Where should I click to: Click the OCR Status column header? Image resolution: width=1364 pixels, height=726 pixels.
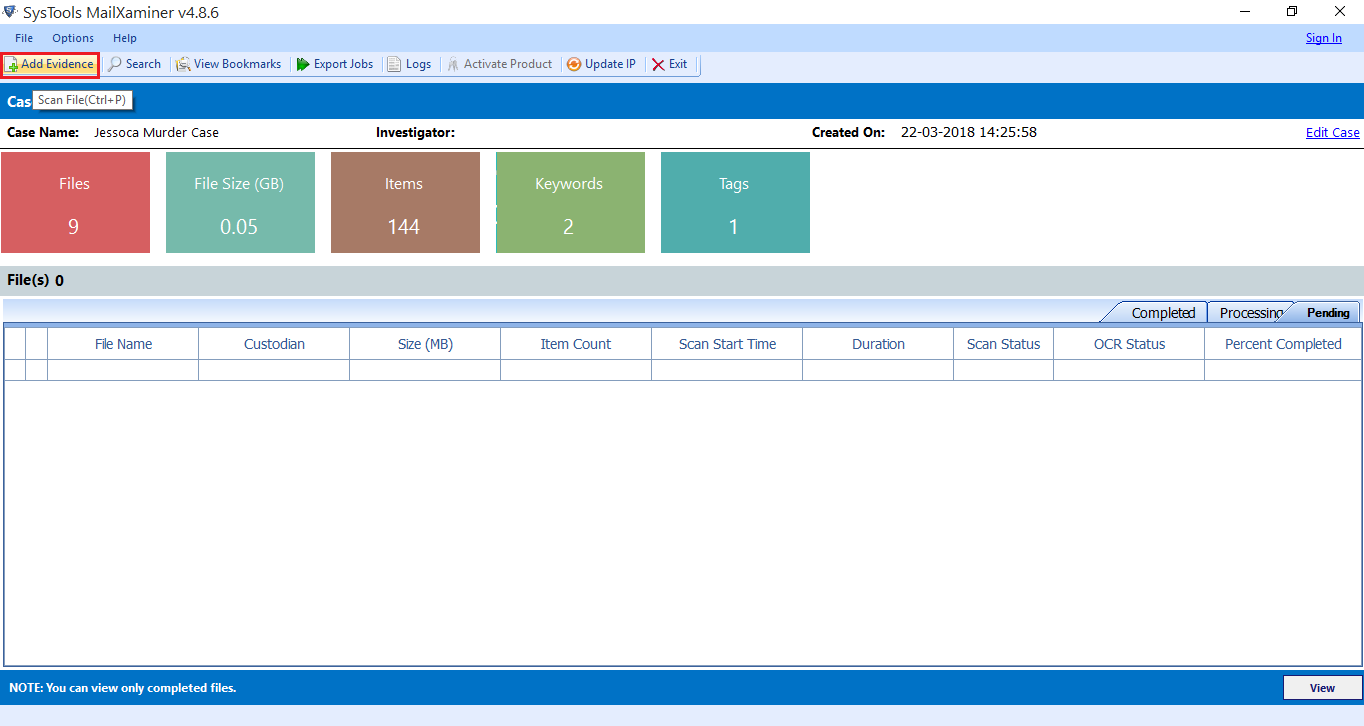[x=1129, y=344]
